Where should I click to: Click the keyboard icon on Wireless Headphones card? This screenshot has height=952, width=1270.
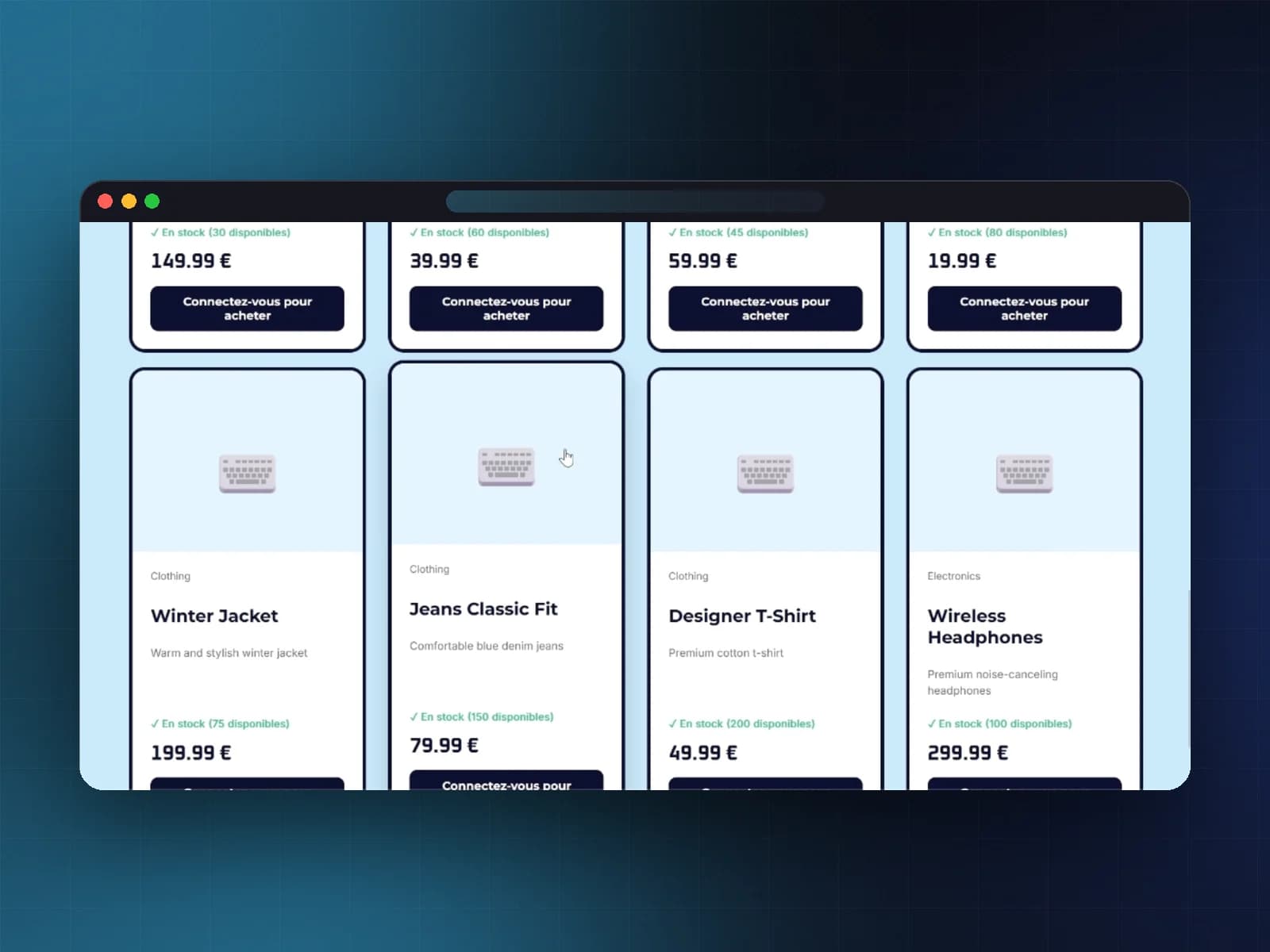pyautogui.click(x=1024, y=474)
